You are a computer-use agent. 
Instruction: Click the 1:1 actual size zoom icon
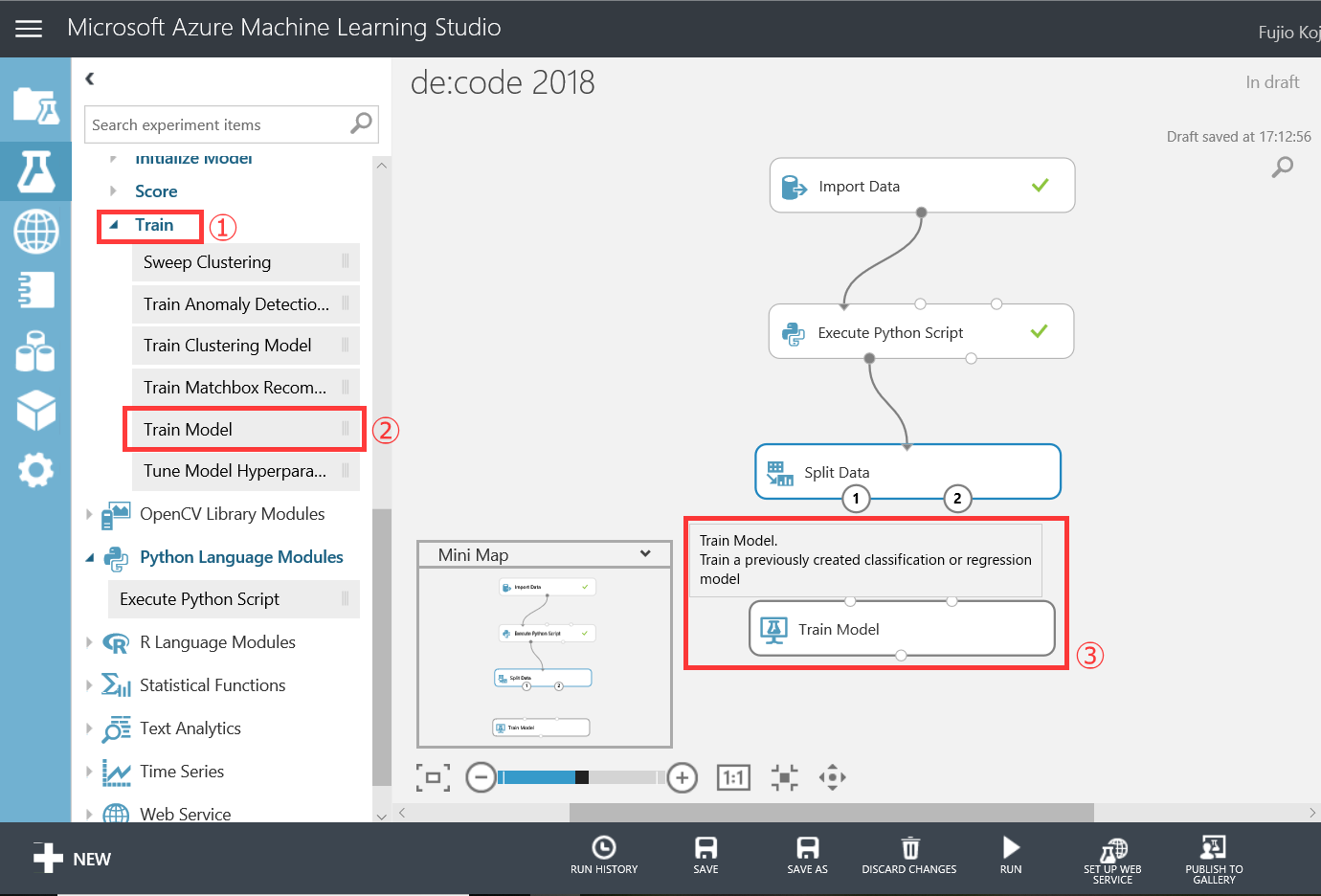(733, 777)
